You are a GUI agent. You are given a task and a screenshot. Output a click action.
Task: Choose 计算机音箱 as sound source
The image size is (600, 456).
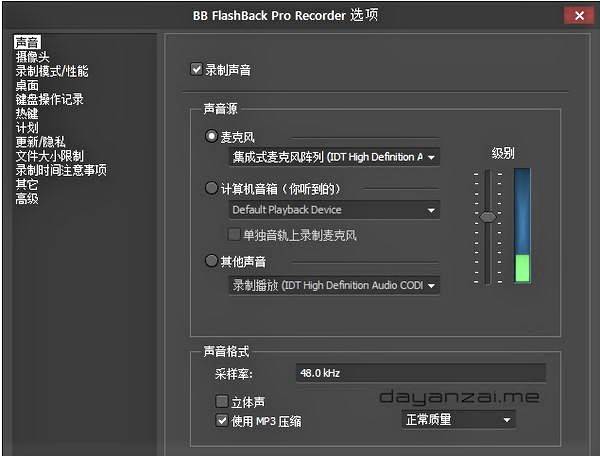coord(211,188)
